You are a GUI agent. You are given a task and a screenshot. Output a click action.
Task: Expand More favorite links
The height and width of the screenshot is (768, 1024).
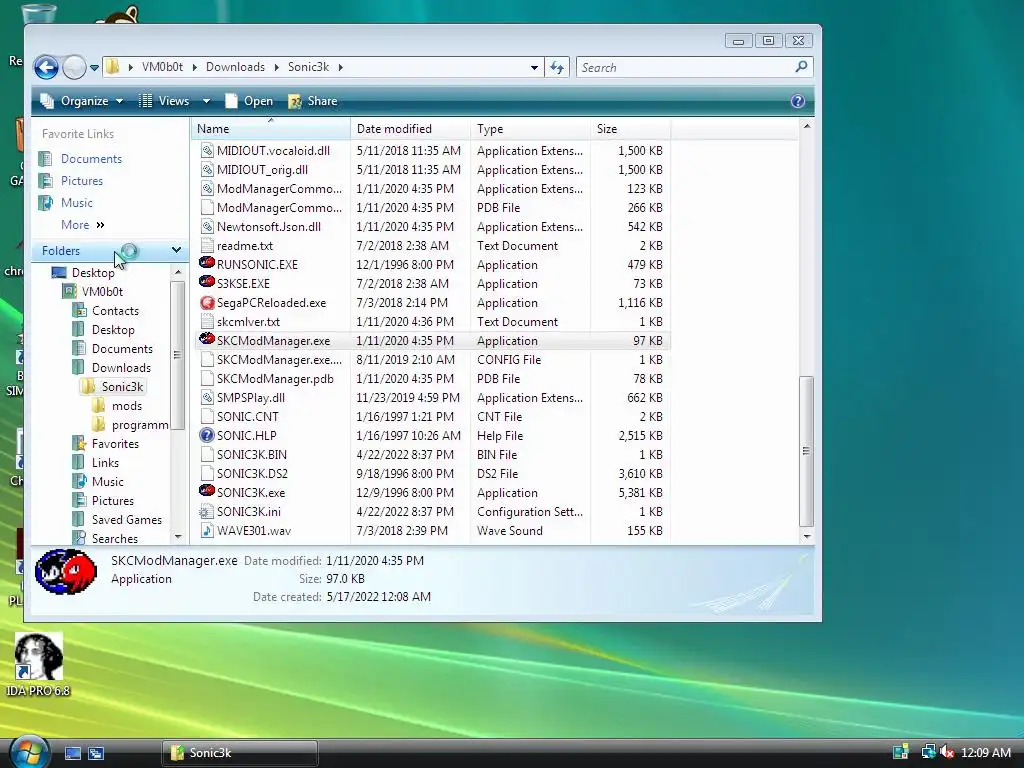point(82,225)
